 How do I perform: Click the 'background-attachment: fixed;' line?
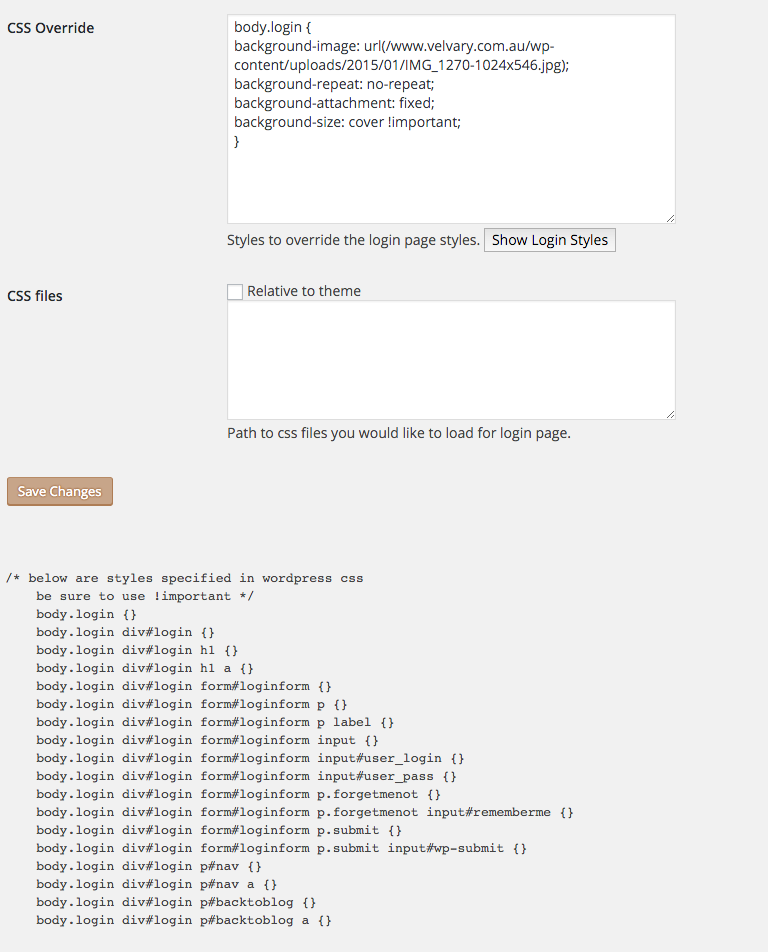pos(334,103)
